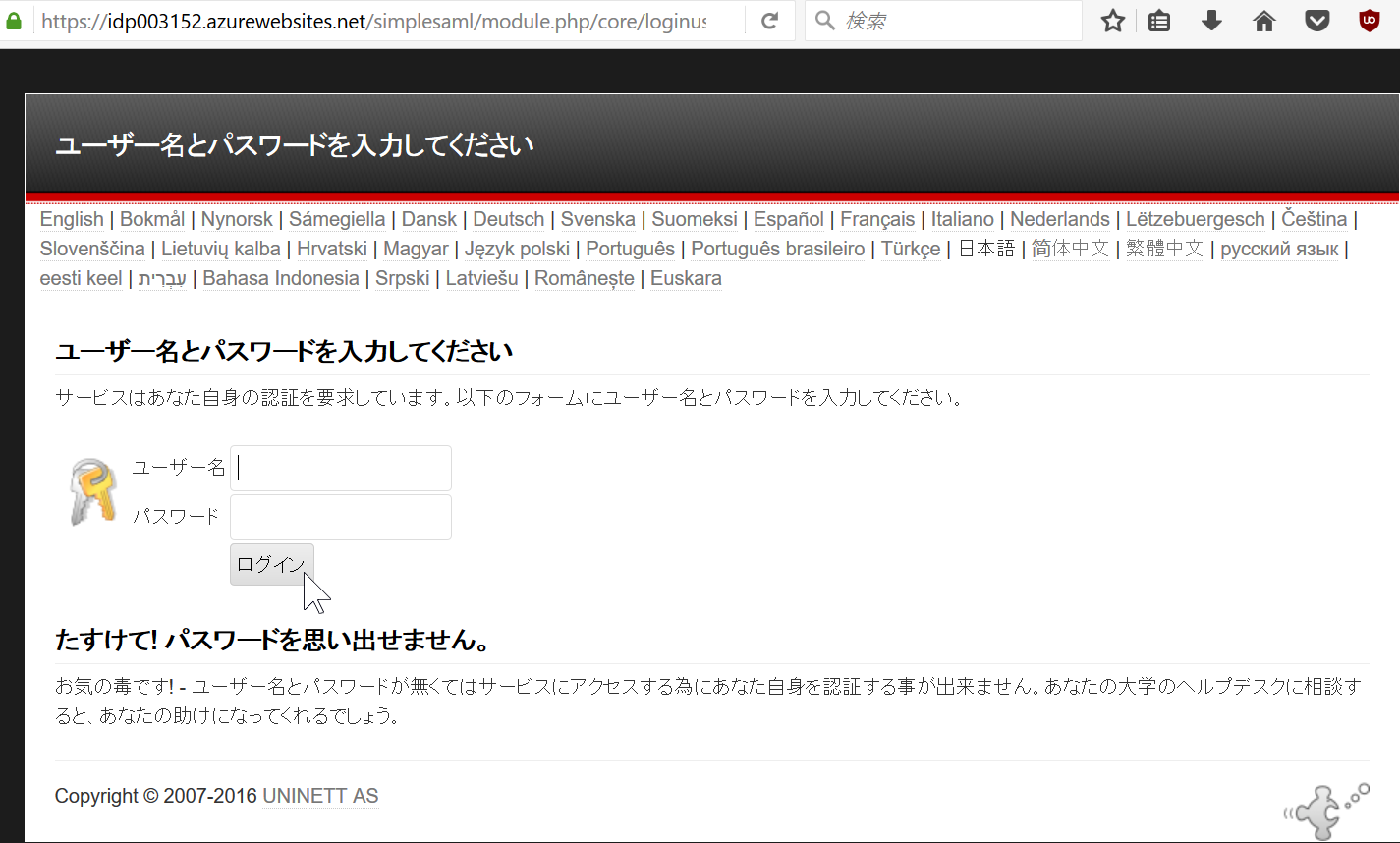Image resolution: width=1400 pixels, height=843 pixels.
Task: Open the Library clipboard icon
Action: click(1158, 20)
